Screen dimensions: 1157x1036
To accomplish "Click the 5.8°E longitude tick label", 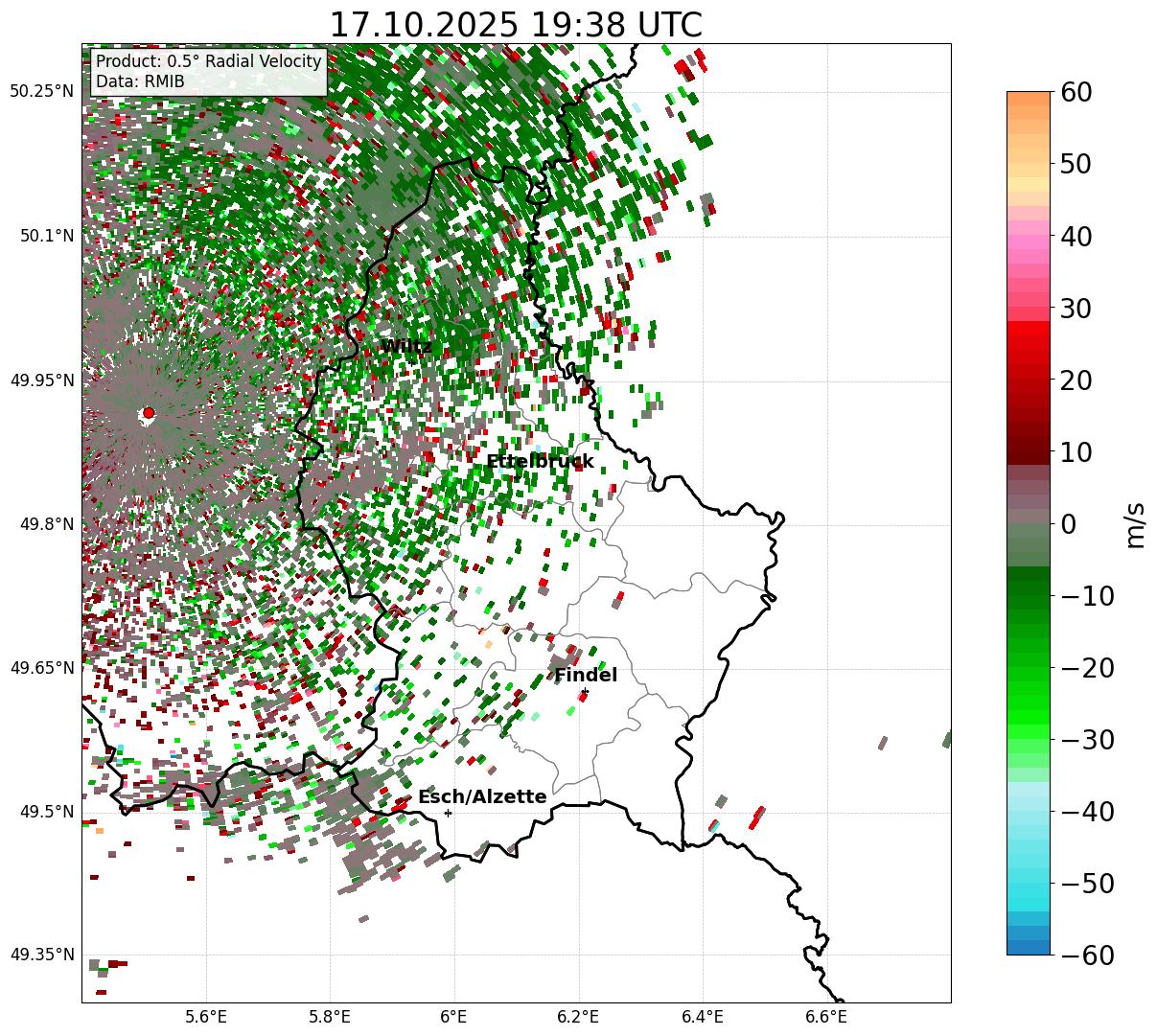I will 331,1016.
